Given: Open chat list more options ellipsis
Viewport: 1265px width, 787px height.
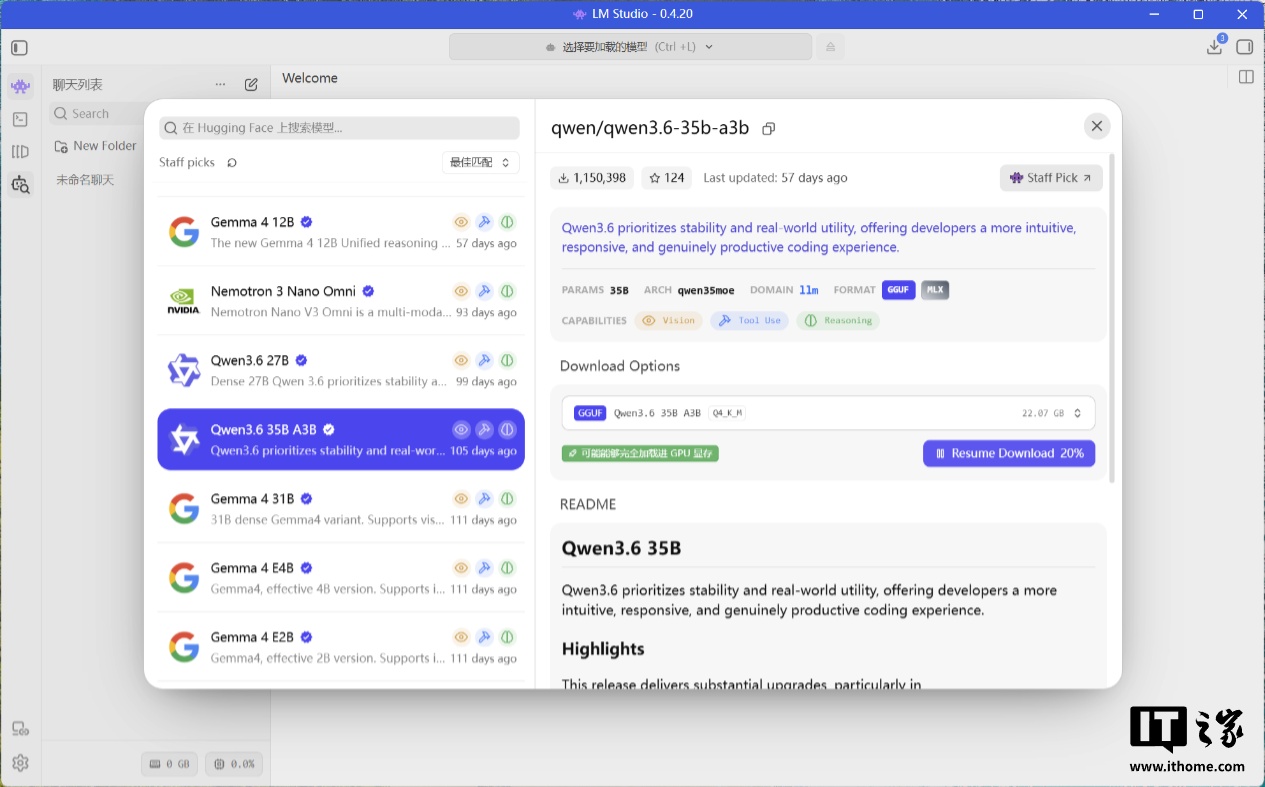Looking at the screenshot, I should (x=221, y=85).
